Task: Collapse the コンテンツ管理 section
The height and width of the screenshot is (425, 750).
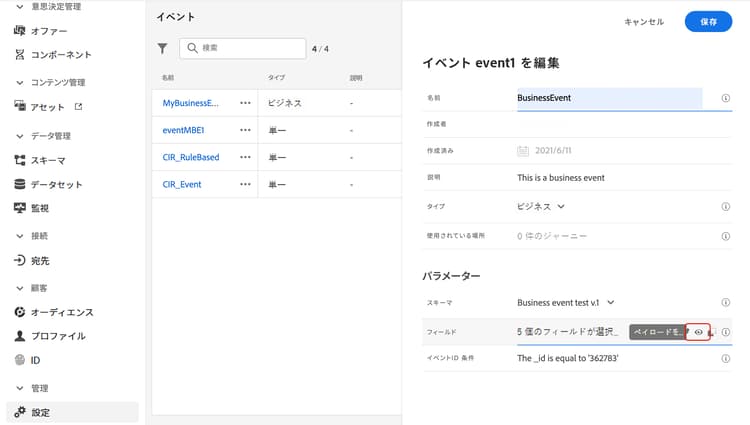Action: click(20, 83)
